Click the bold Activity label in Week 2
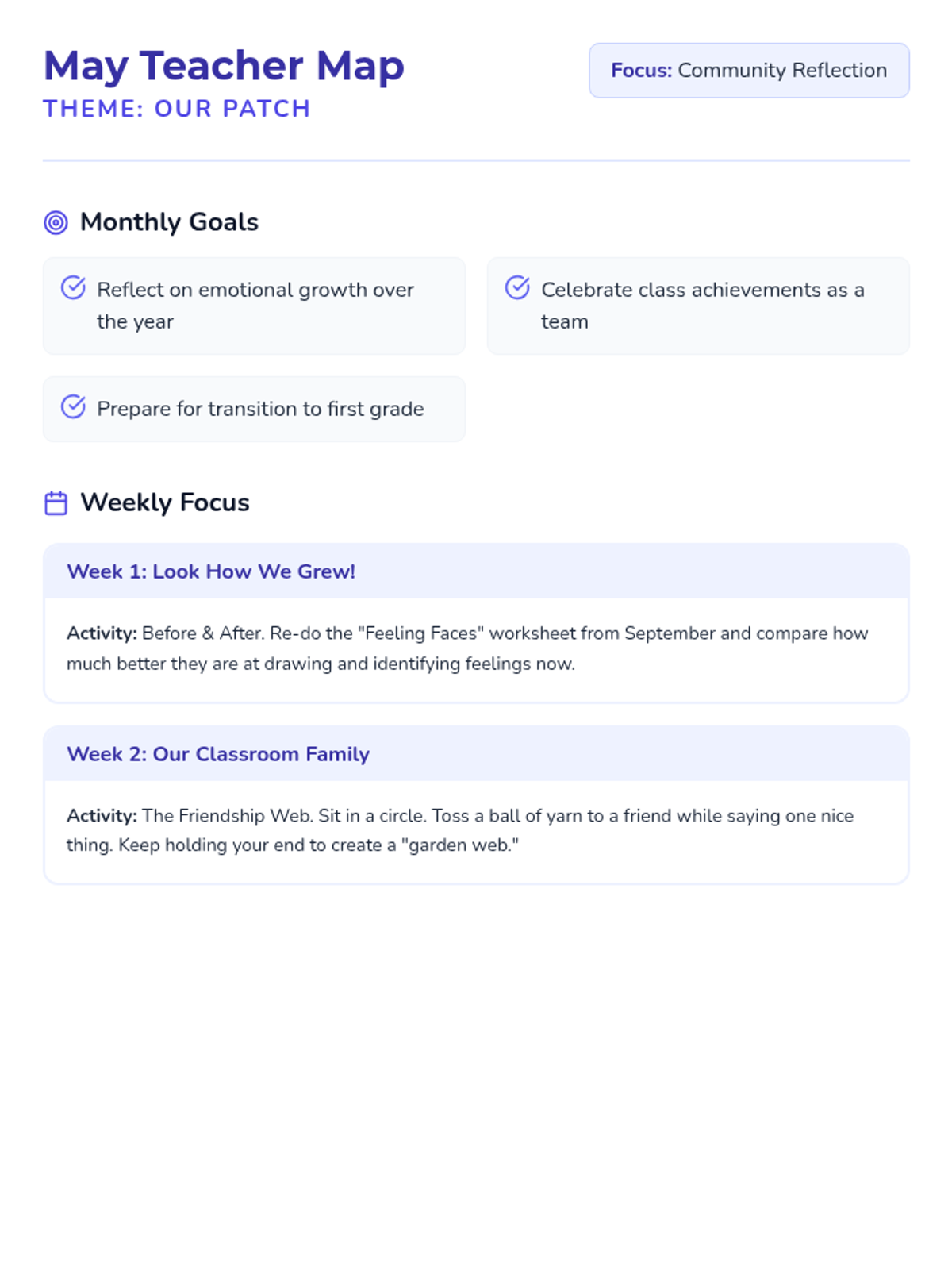Image resolution: width=952 pixels, height=1270 pixels. click(102, 816)
